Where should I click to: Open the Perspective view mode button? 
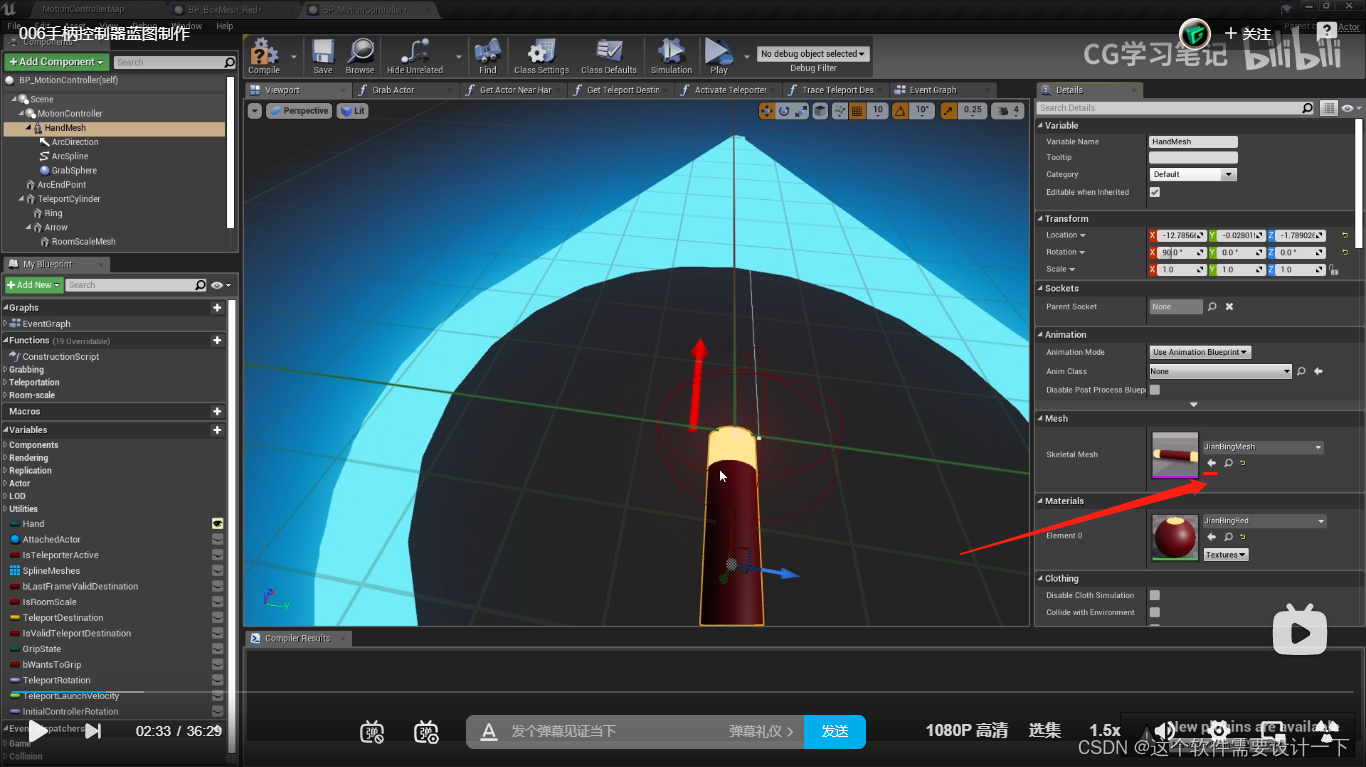(x=299, y=111)
